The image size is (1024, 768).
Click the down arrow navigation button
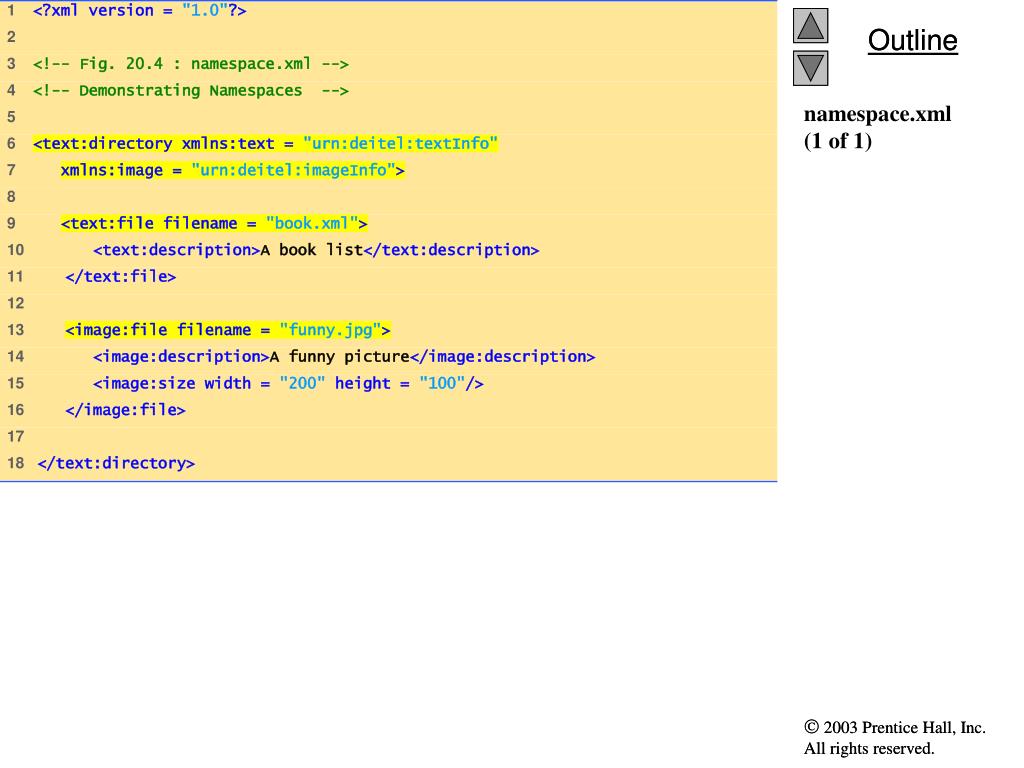[810, 69]
